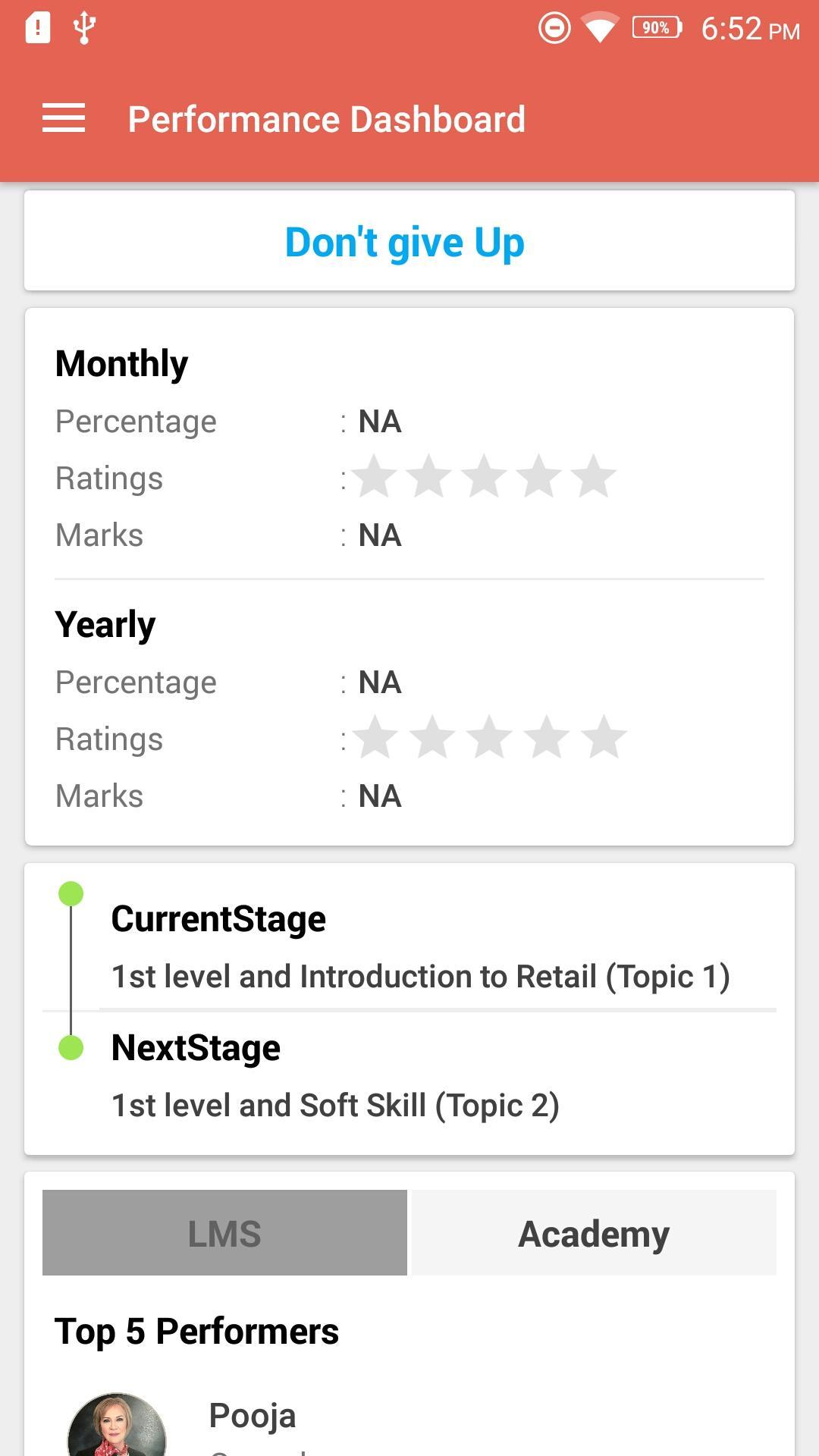Tap the green NextStage timeline dot
Image resolution: width=819 pixels, height=1456 pixels.
(x=71, y=1047)
